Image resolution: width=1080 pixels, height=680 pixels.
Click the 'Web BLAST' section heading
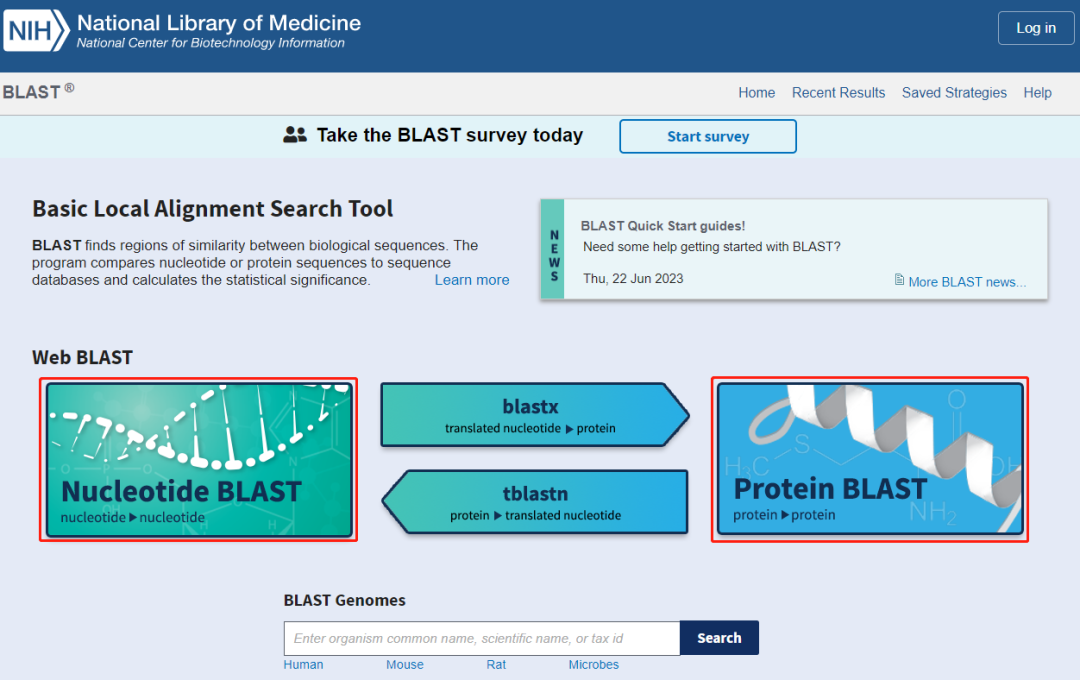[82, 358]
